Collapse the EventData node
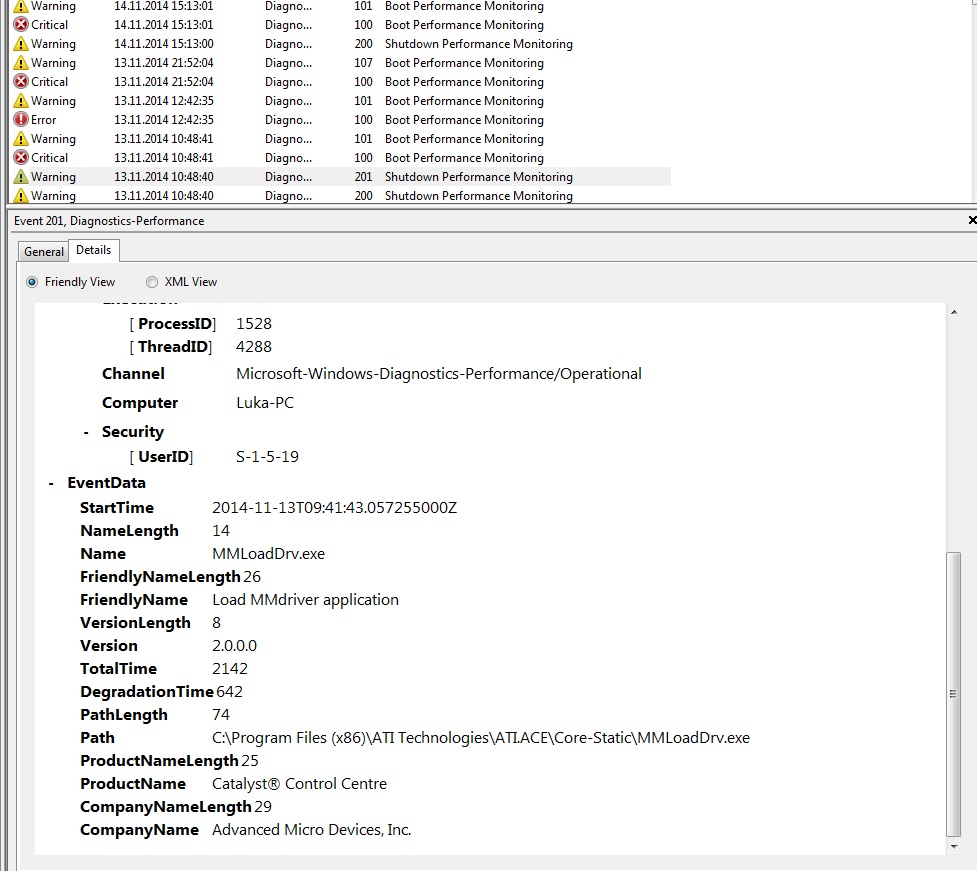 (x=51, y=483)
